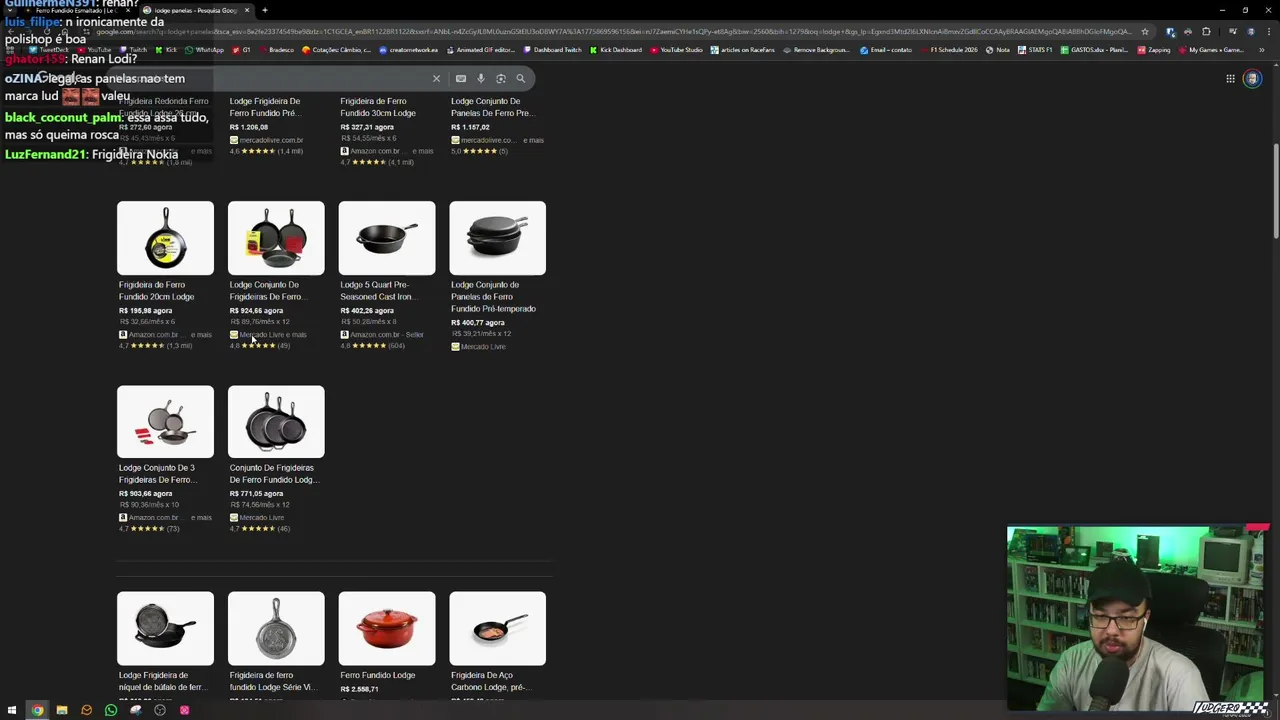Image resolution: width=1280 pixels, height=720 pixels.
Task: Click the 'R$ 195,98 agora' price
Action: [146, 311]
